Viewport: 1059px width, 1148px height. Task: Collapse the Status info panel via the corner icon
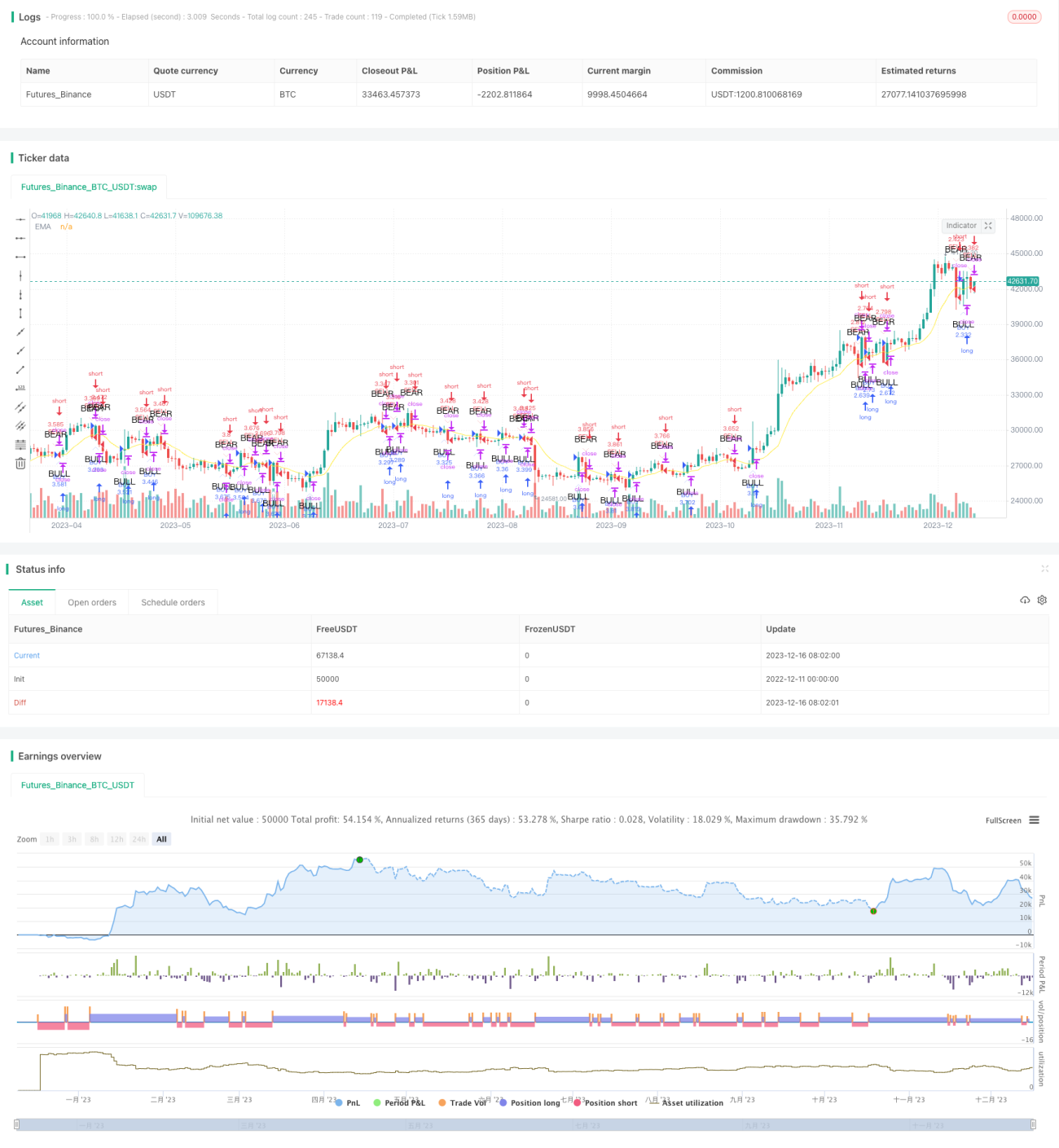click(1044, 569)
